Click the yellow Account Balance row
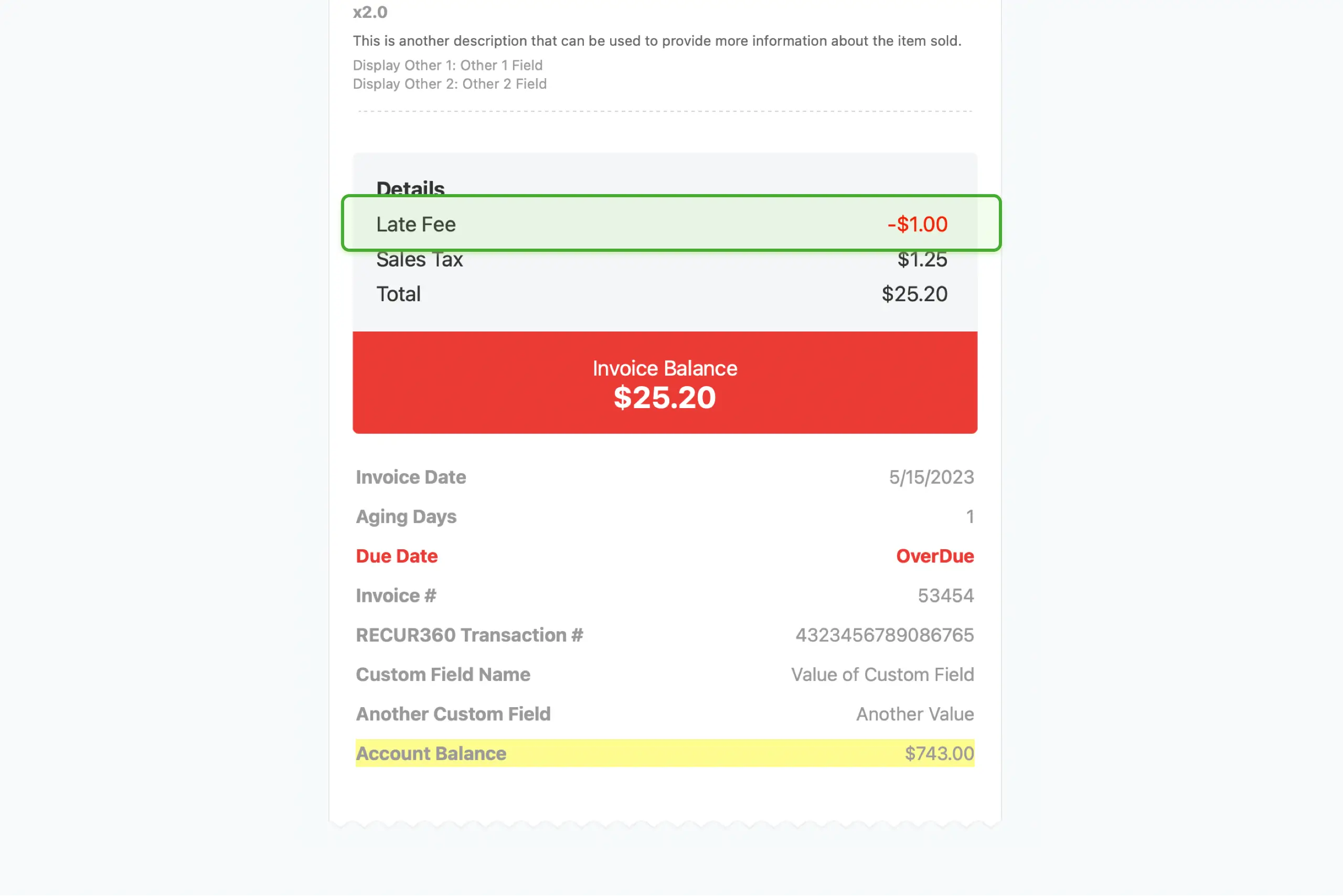The height and width of the screenshot is (896, 1343). pyautogui.click(x=665, y=753)
